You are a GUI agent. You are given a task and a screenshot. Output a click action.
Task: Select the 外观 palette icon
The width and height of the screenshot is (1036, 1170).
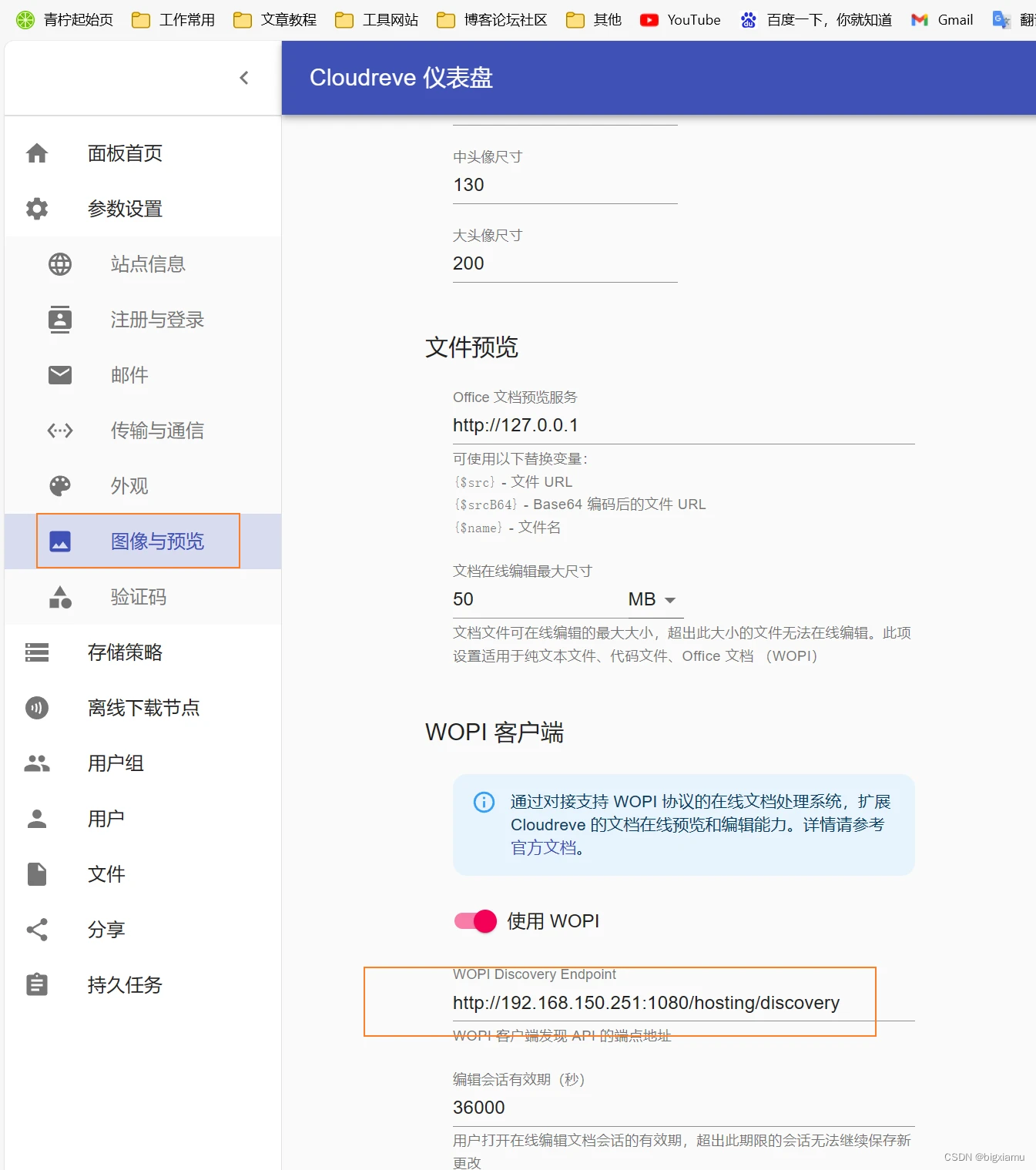click(x=60, y=486)
